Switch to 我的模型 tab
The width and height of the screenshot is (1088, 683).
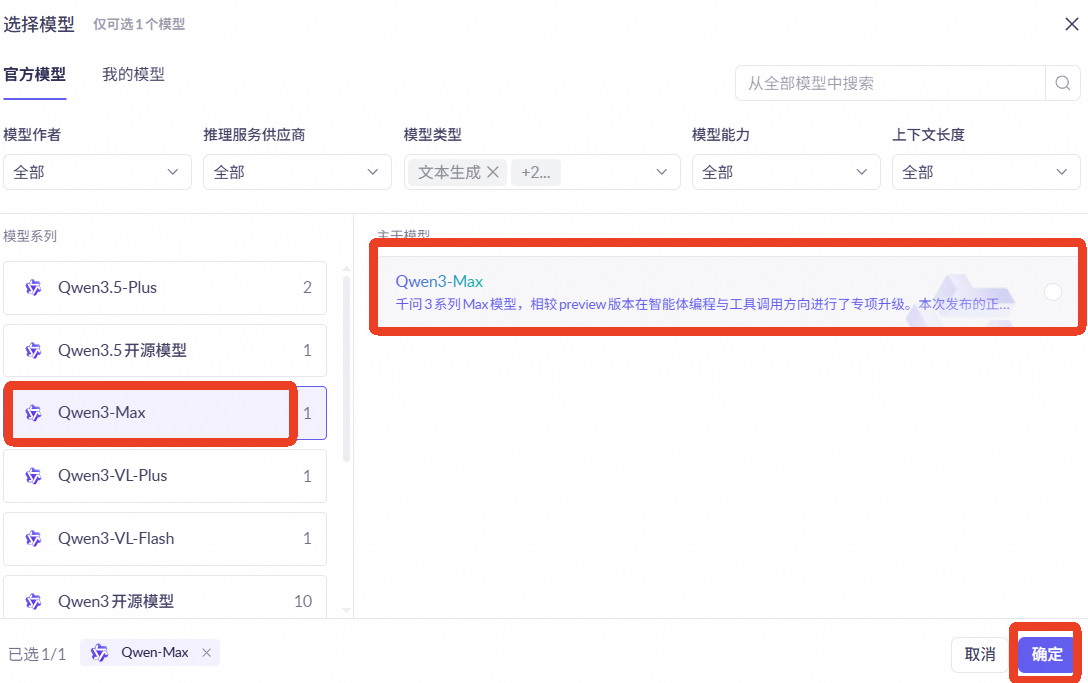(x=133, y=74)
